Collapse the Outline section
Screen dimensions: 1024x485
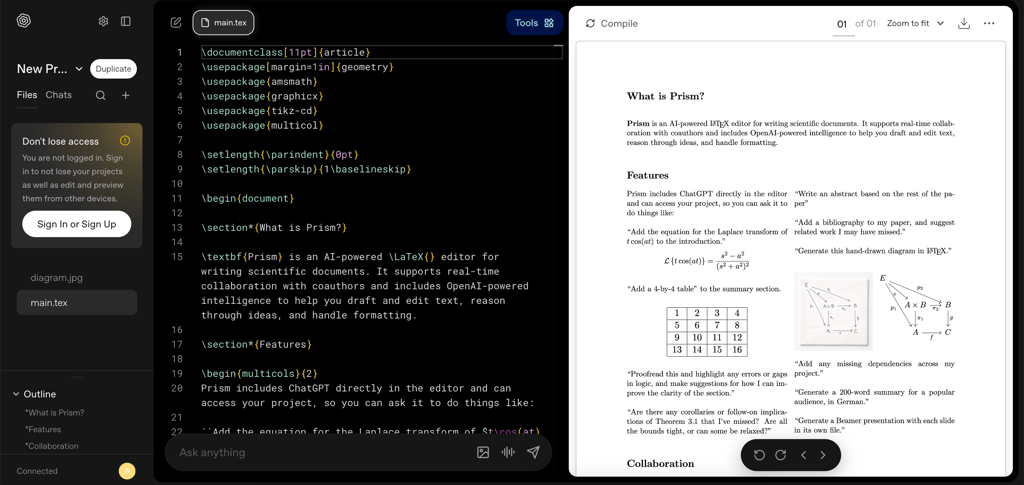coord(35,394)
